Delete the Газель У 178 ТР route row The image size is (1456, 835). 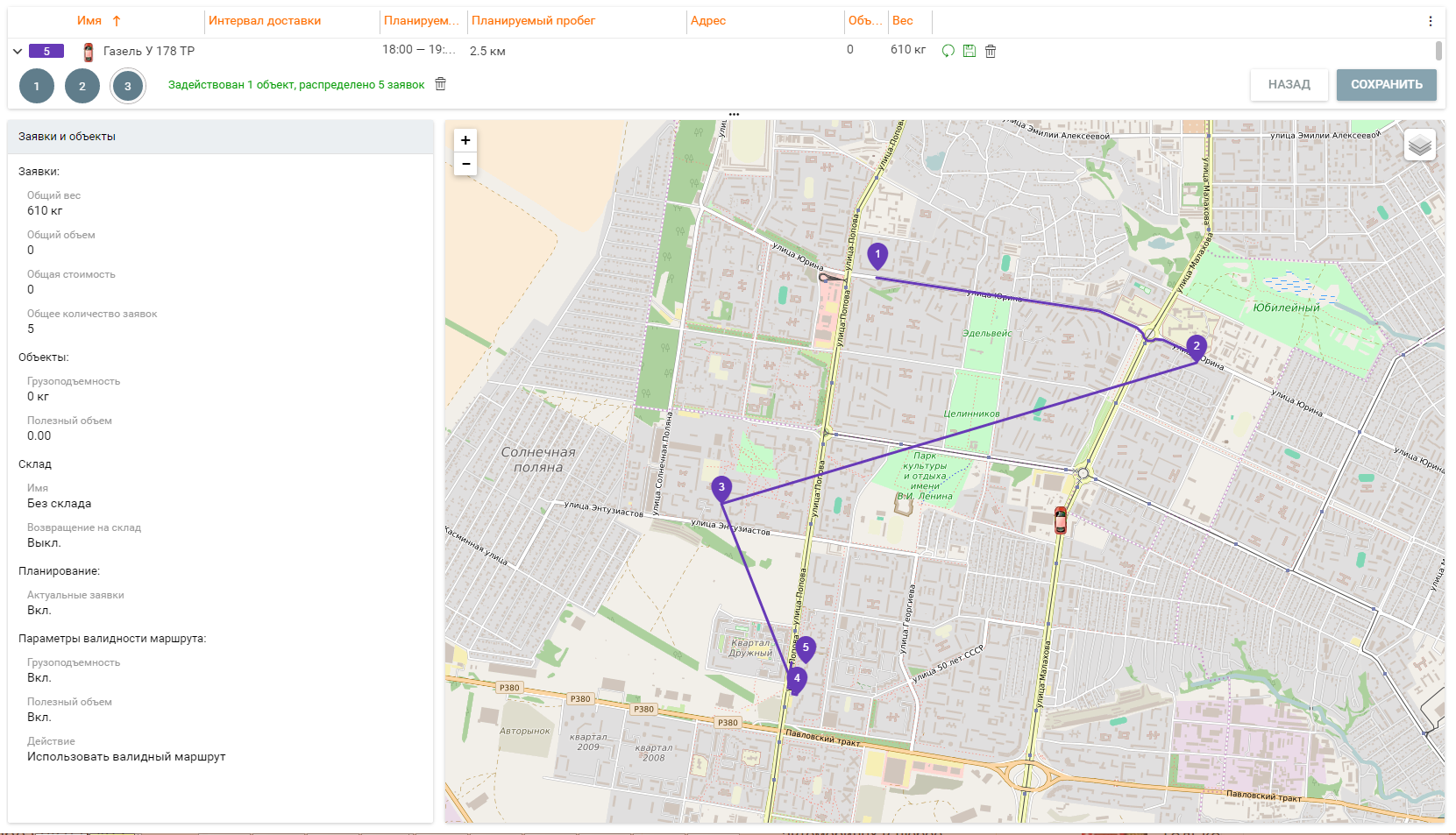pyautogui.click(x=991, y=51)
